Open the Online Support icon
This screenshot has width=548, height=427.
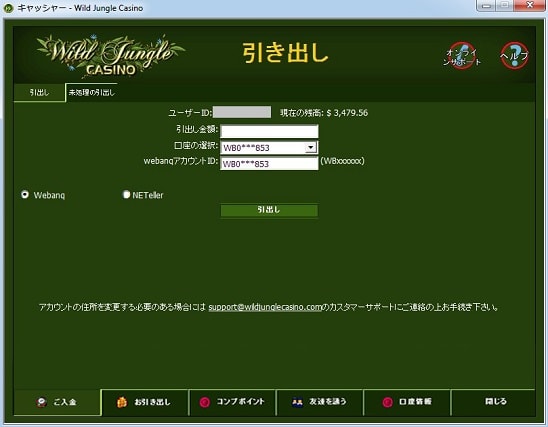tap(462, 56)
